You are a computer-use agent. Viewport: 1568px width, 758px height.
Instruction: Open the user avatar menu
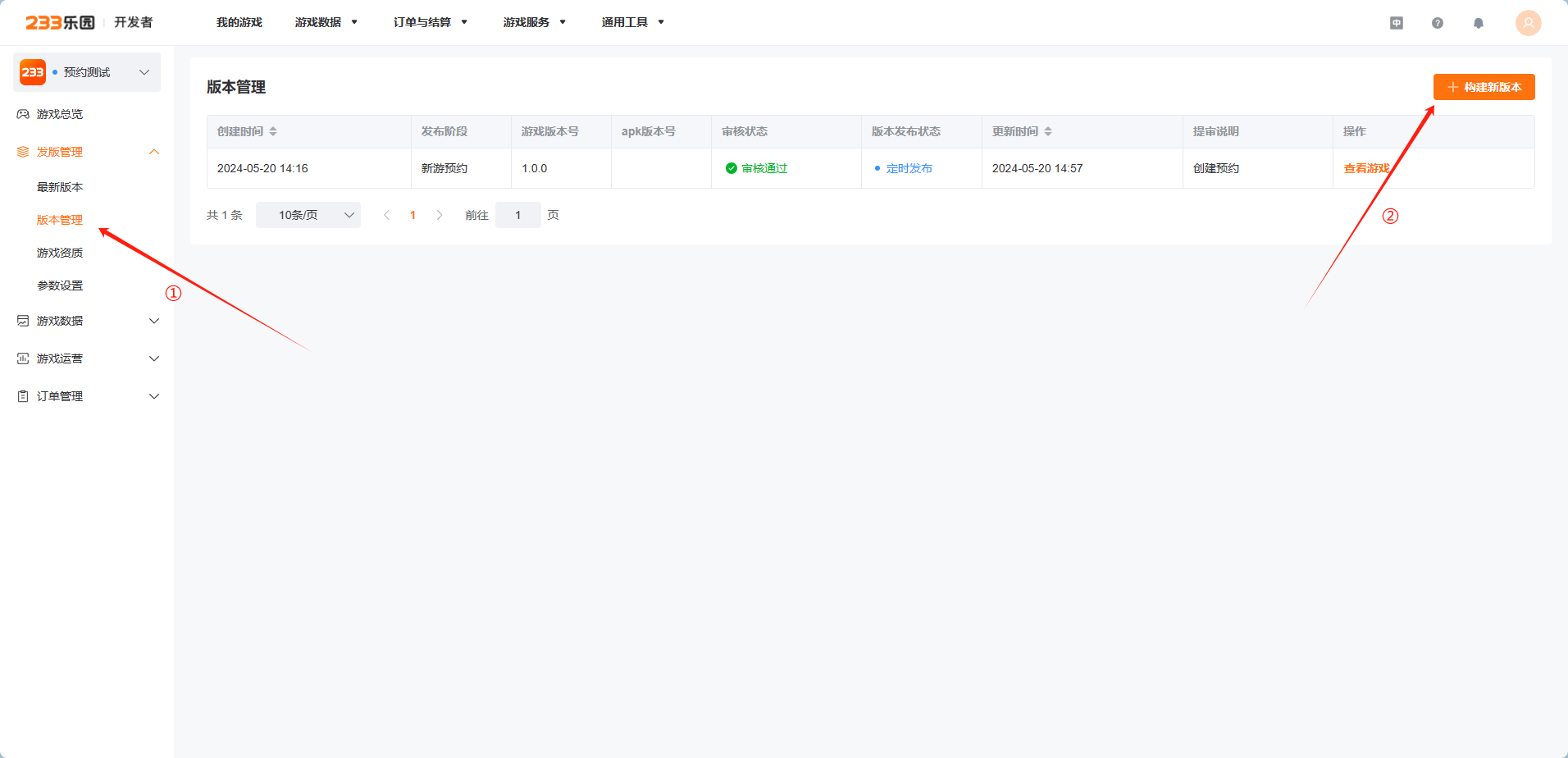pos(1529,23)
